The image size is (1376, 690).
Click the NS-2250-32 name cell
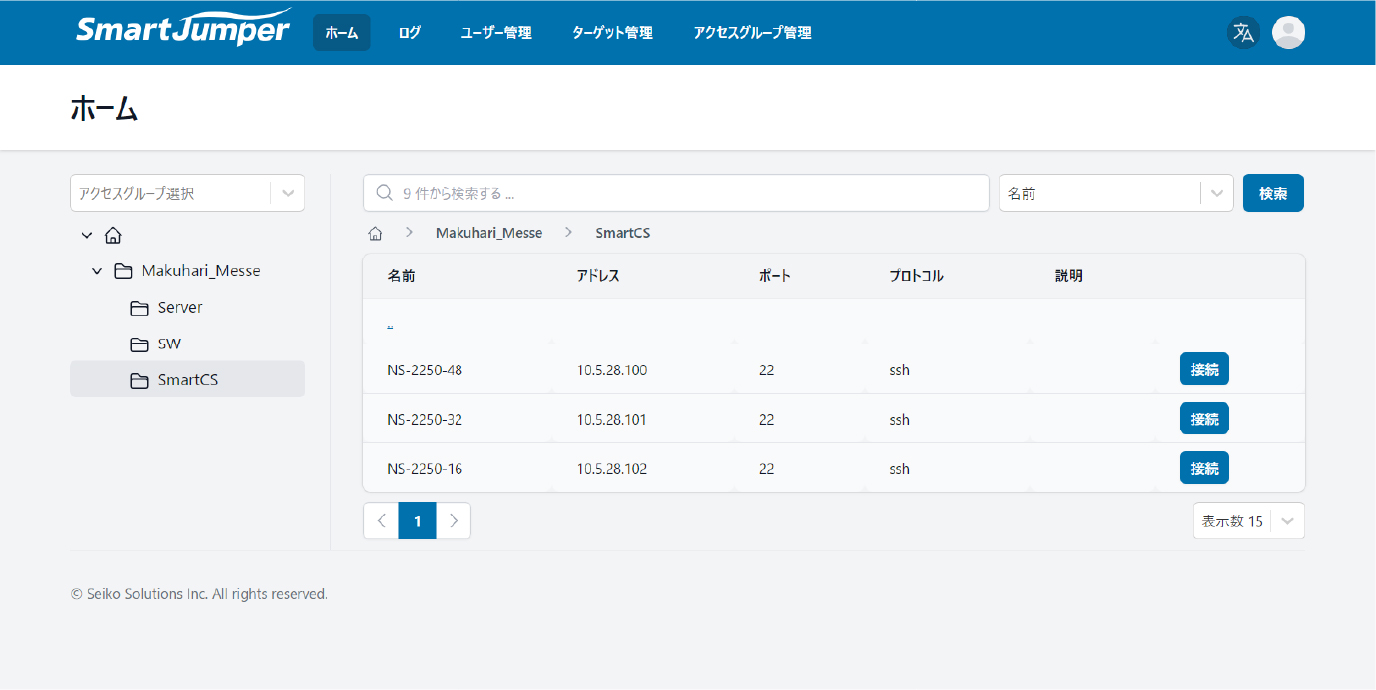click(424, 420)
